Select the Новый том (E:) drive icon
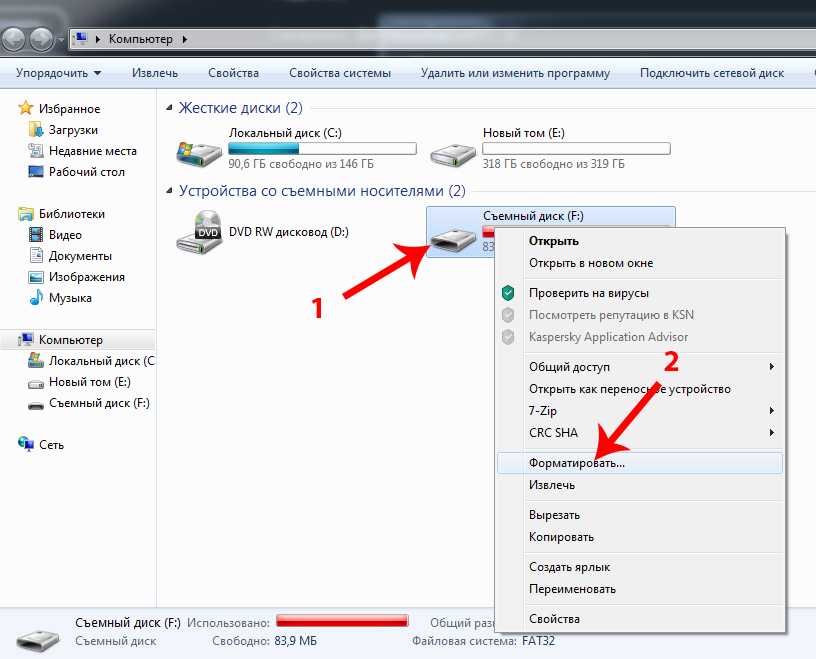Screen dimensions: 816x659 click(453, 155)
